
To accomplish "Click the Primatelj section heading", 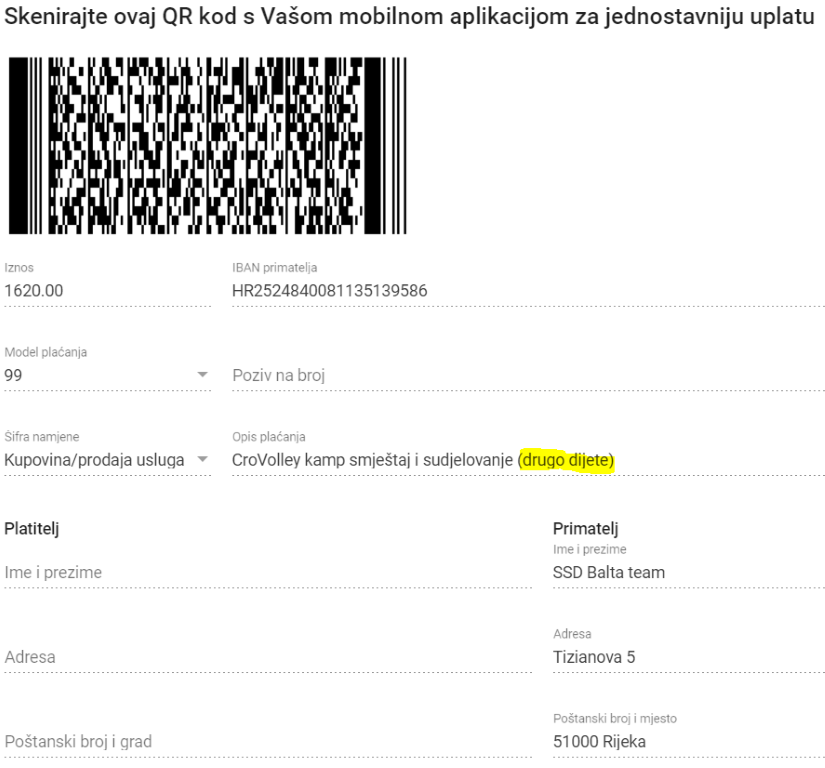I will (586, 529).
